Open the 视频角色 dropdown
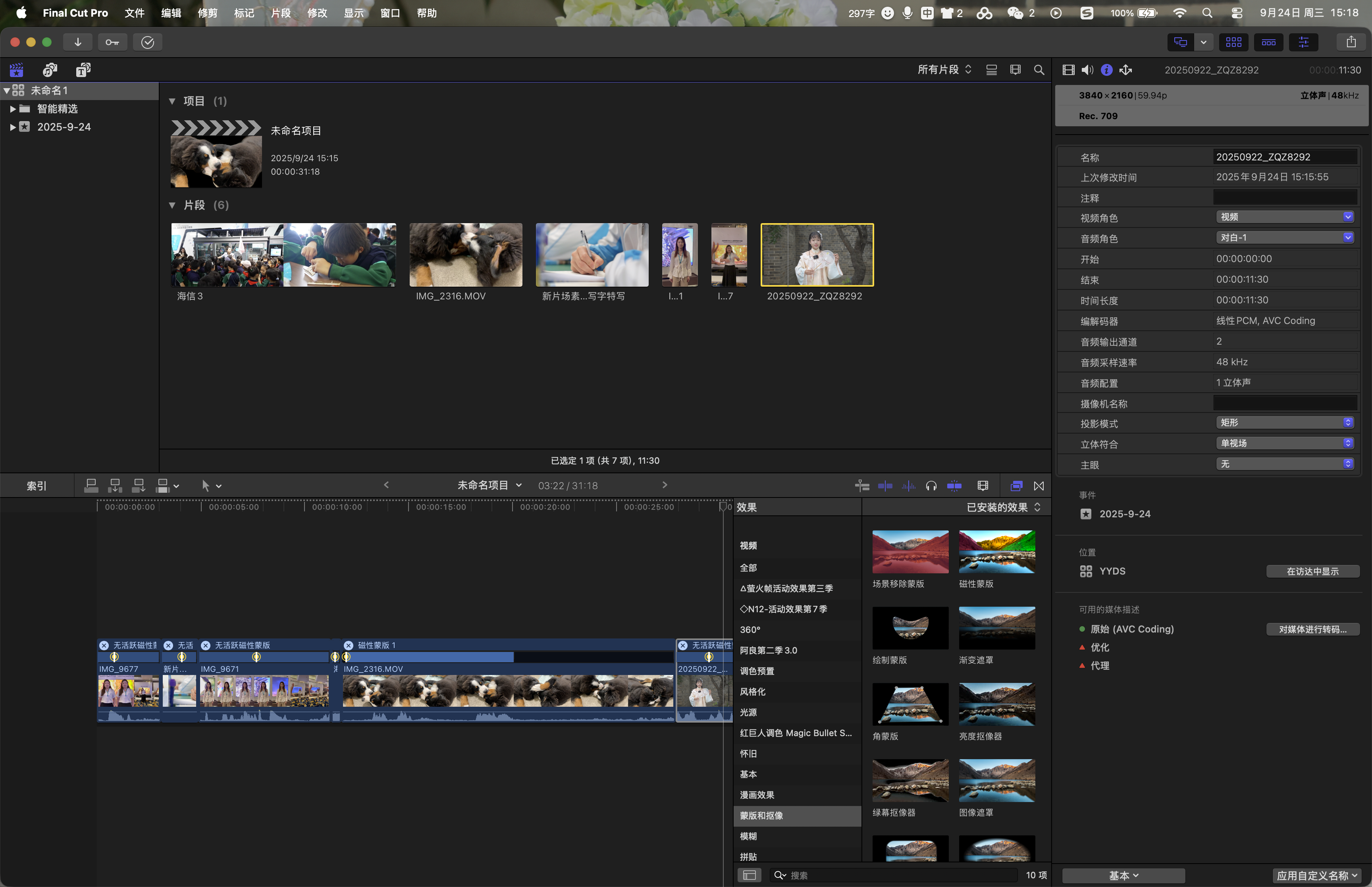The width and height of the screenshot is (1372, 887). click(1285, 217)
